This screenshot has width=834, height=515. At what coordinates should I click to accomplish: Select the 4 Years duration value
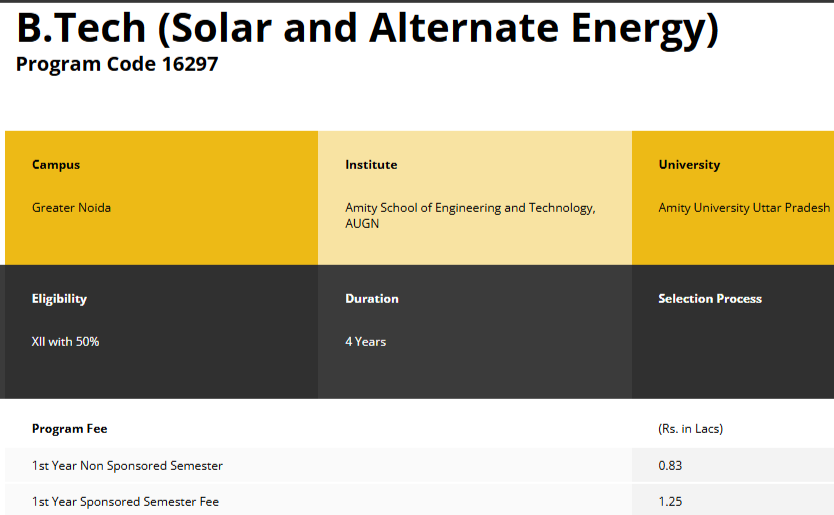point(365,342)
